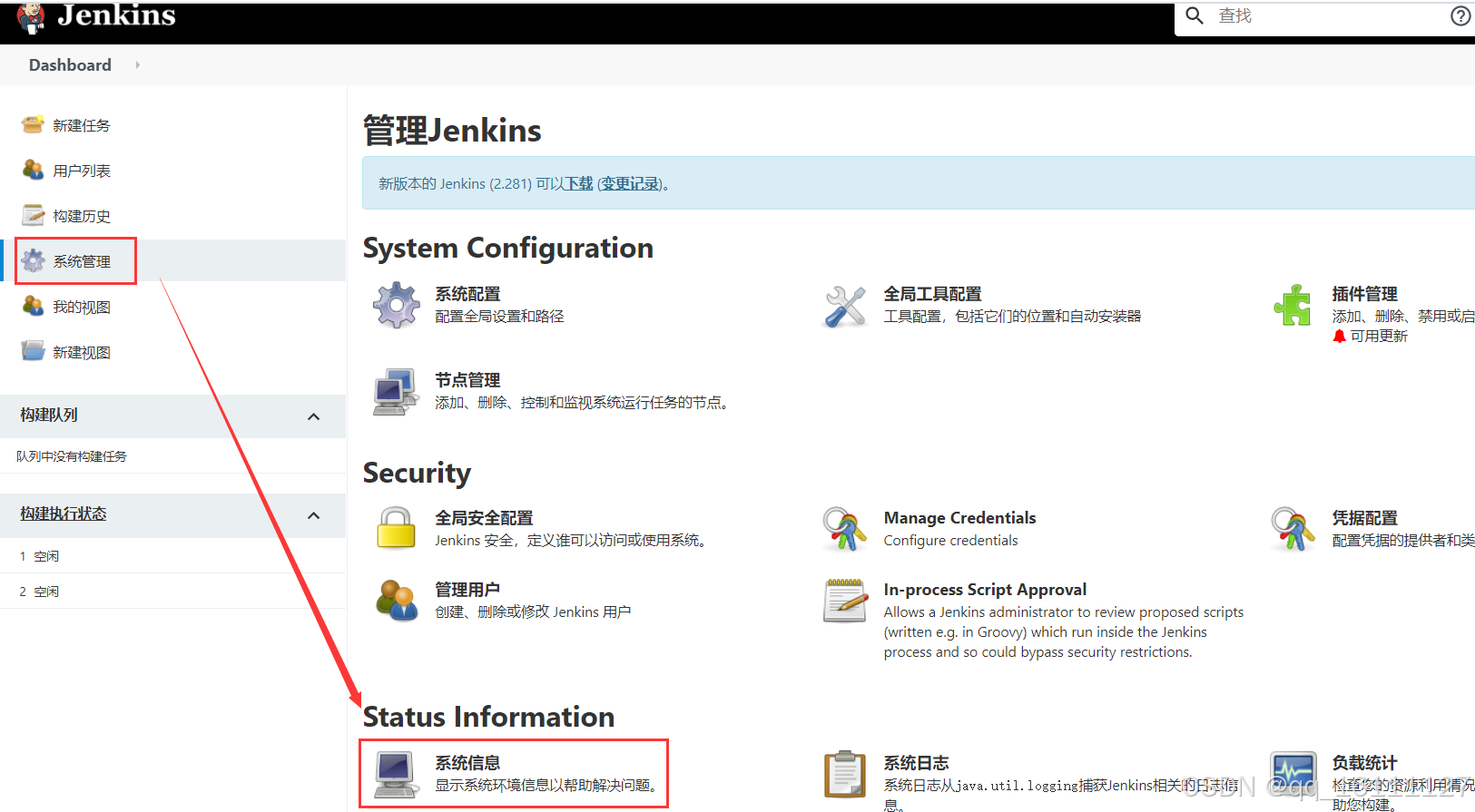Click the Configure credentials description
The height and width of the screenshot is (812, 1475).
coord(950,540)
